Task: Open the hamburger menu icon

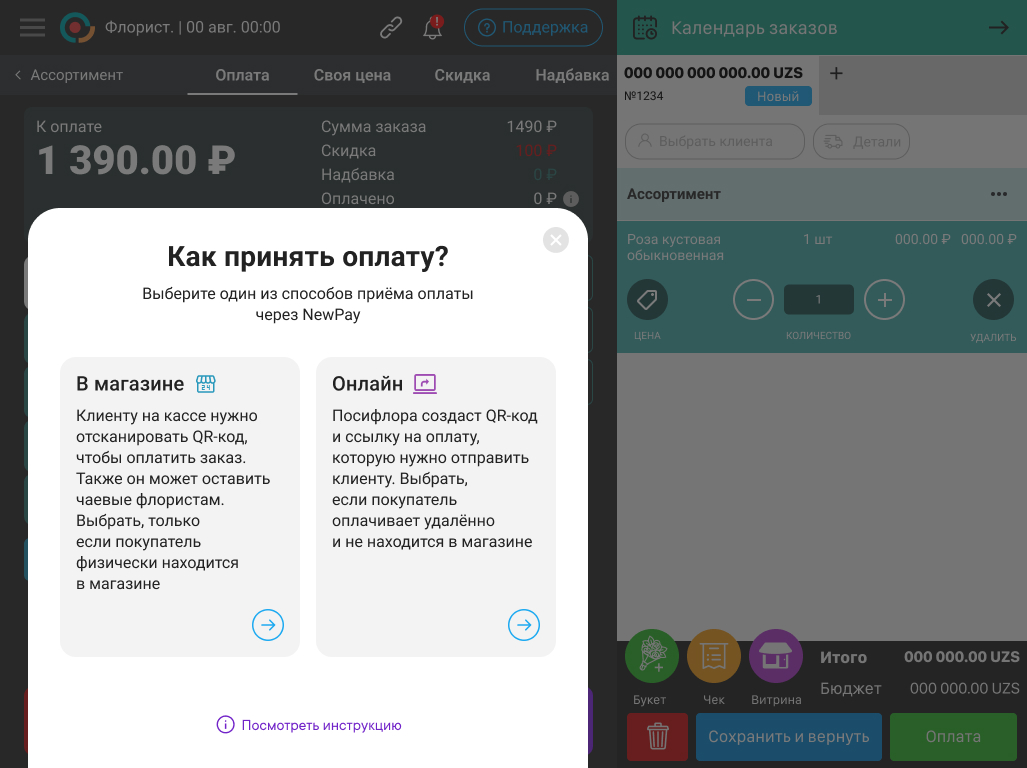Action: coord(33,27)
